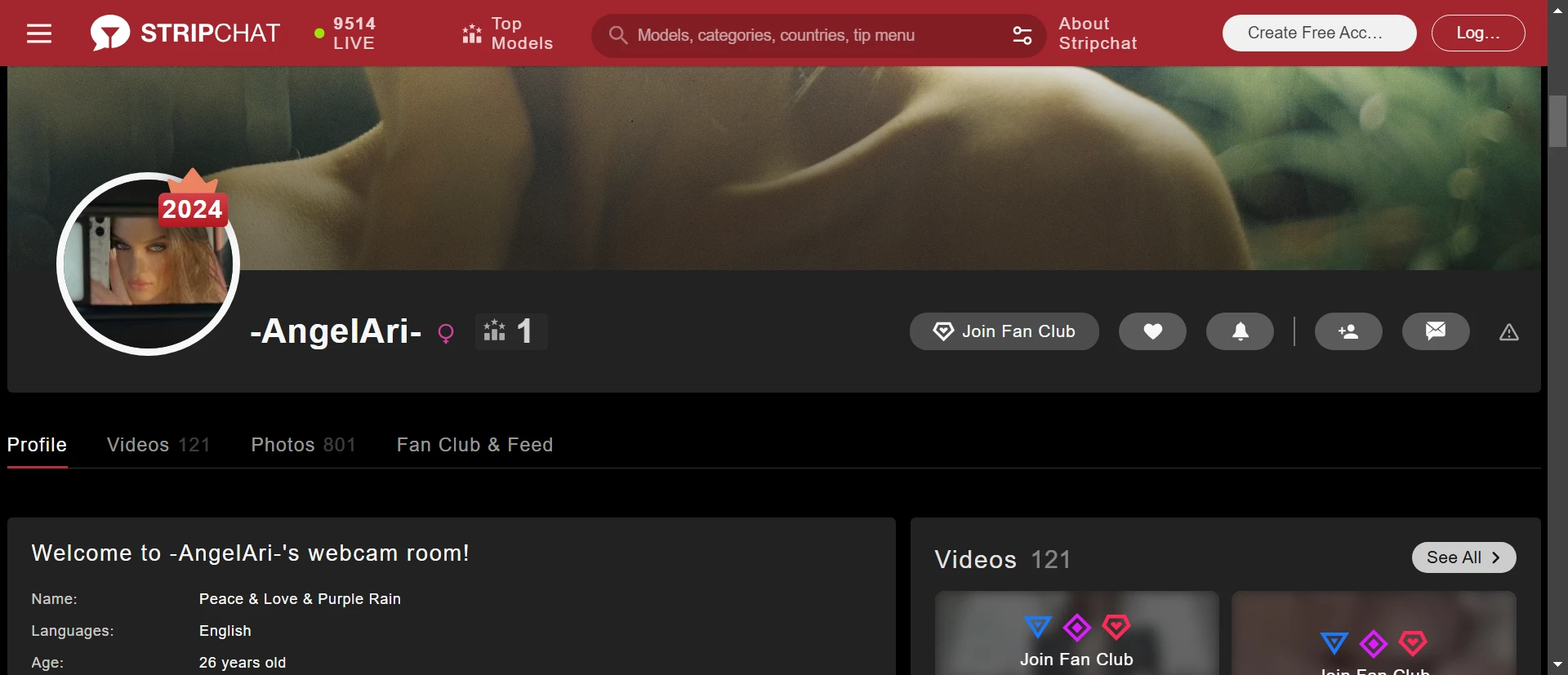
Task: Add friend with the person-plus icon
Action: [x=1348, y=331]
